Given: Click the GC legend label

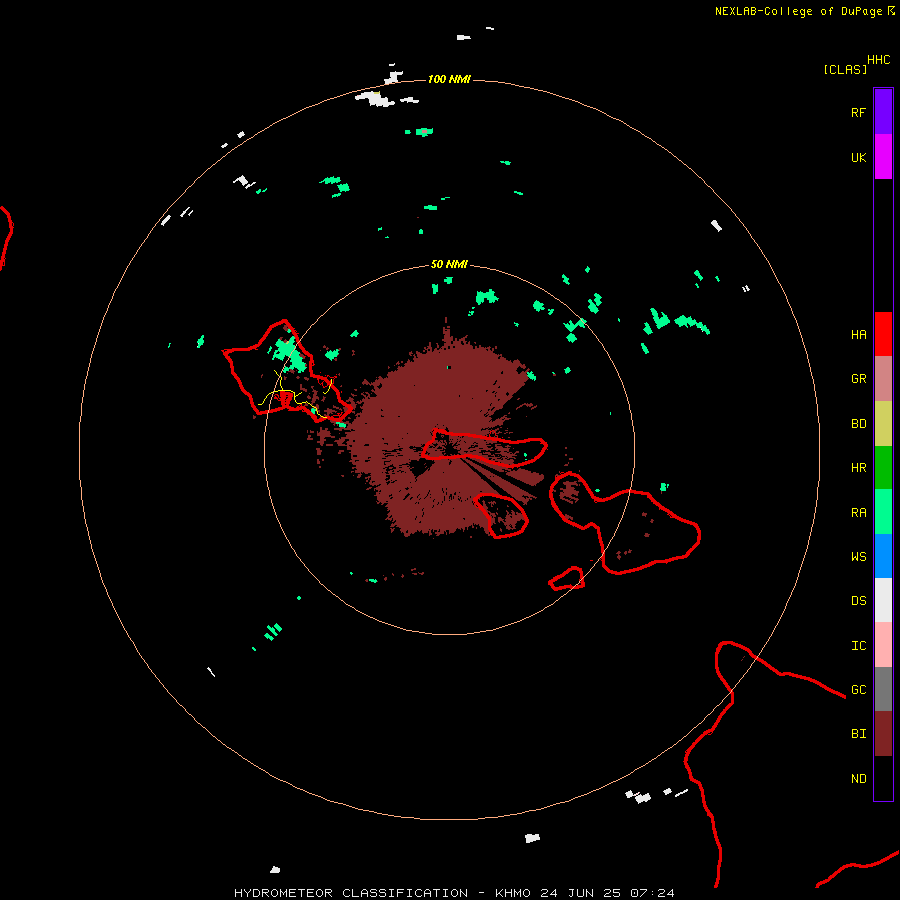Looking at the screenshot, I should (858, 690).
